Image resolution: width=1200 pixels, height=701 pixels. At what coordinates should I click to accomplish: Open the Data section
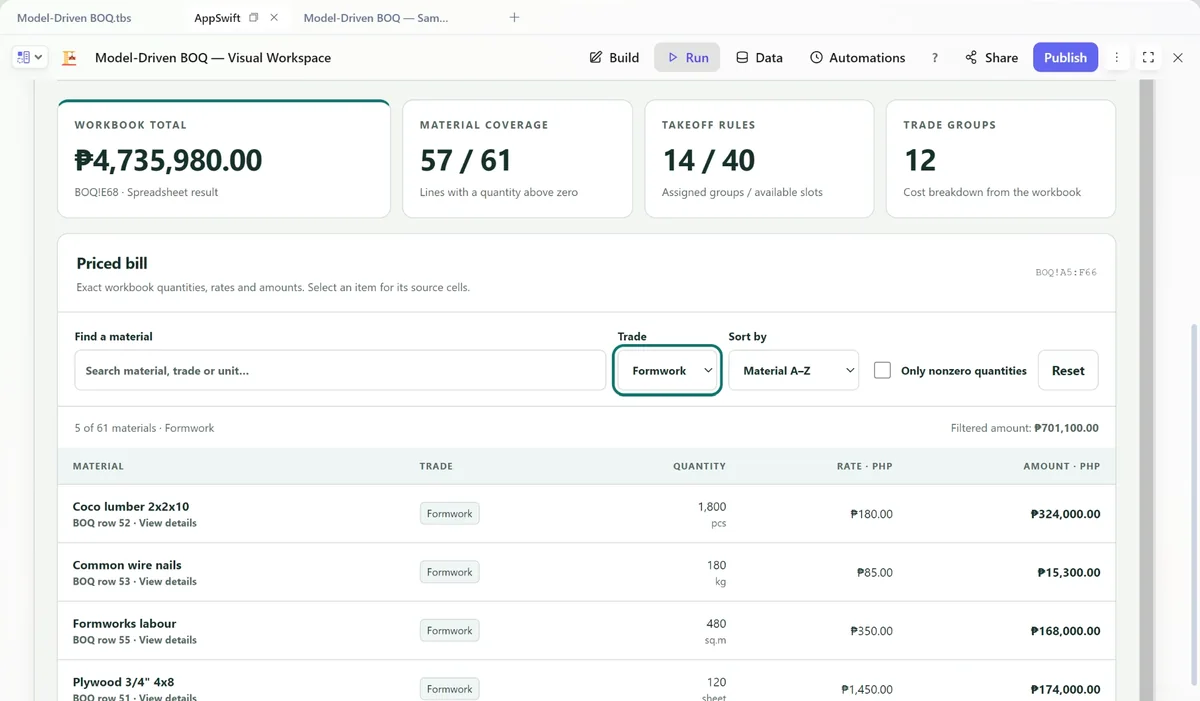pyautogui.click(x=759, y=58)
